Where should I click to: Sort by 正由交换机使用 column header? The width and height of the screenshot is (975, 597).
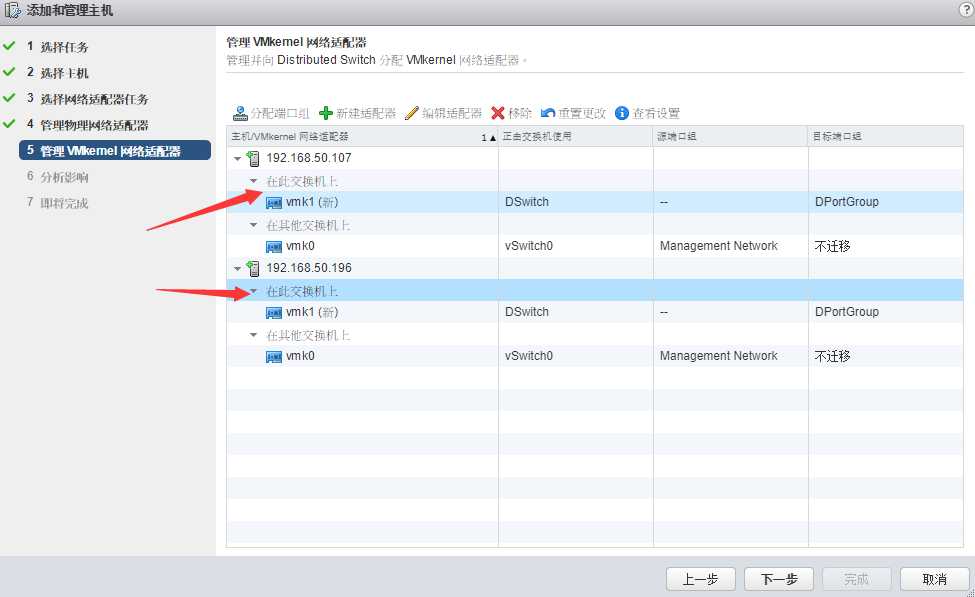576,136
